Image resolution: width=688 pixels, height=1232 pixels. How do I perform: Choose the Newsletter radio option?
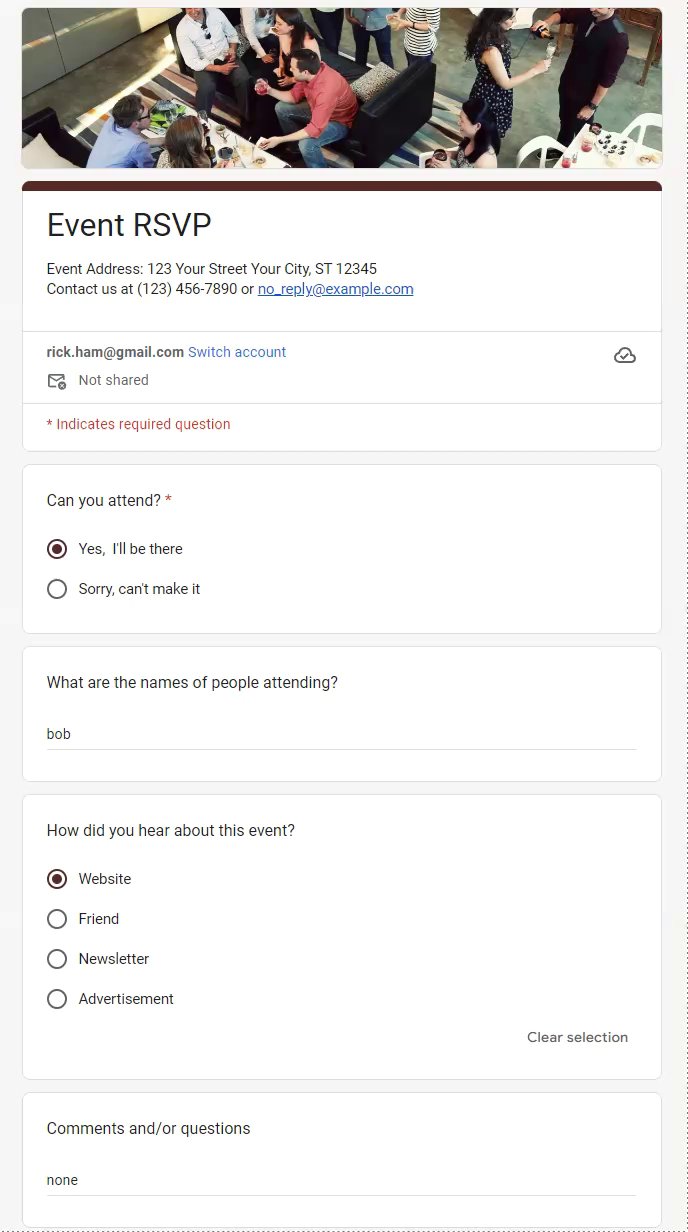(x=57, y=959)
